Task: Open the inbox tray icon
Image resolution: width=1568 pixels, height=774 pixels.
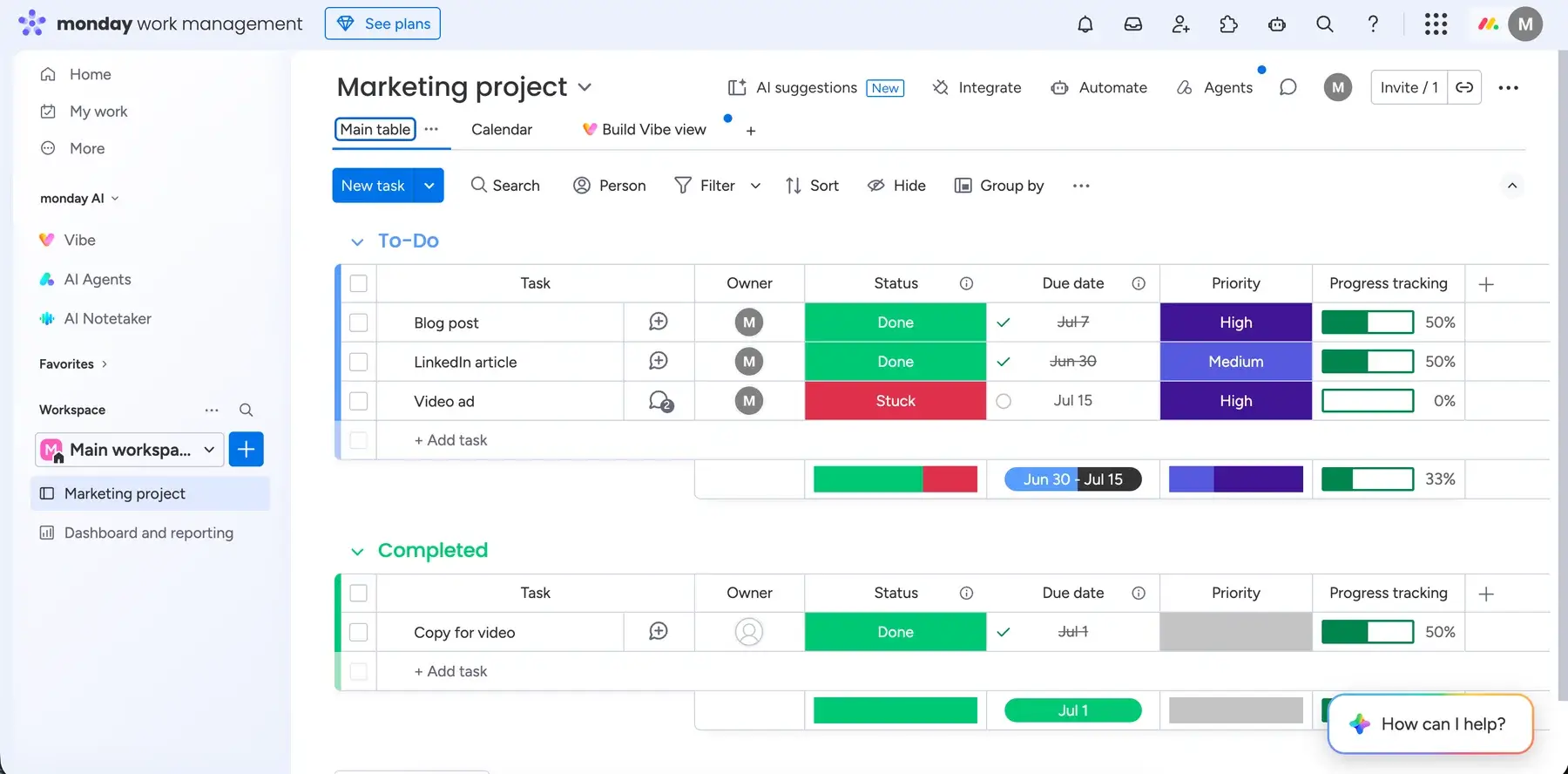Action: (1133, 24)
